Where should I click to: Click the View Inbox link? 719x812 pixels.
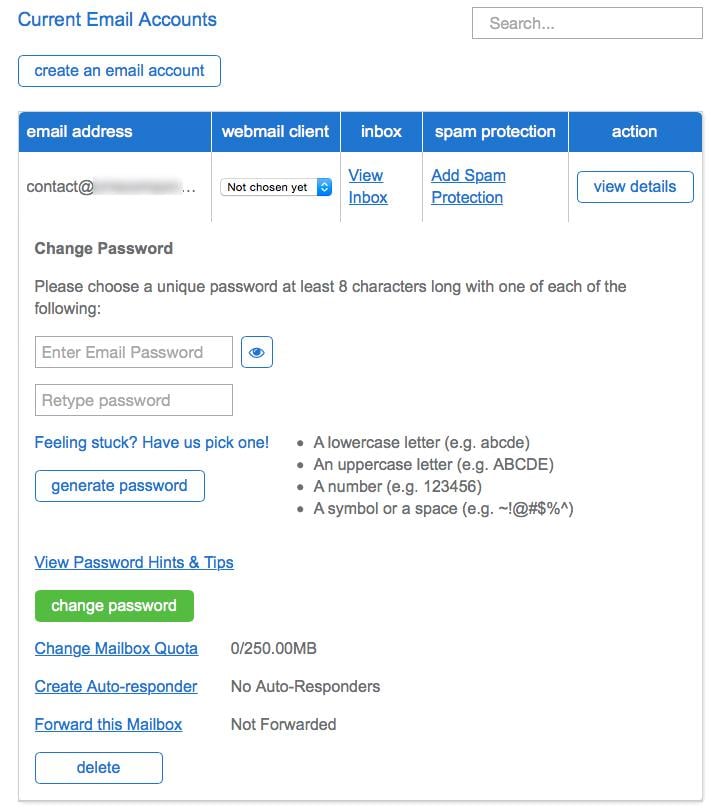click(366, 186)
